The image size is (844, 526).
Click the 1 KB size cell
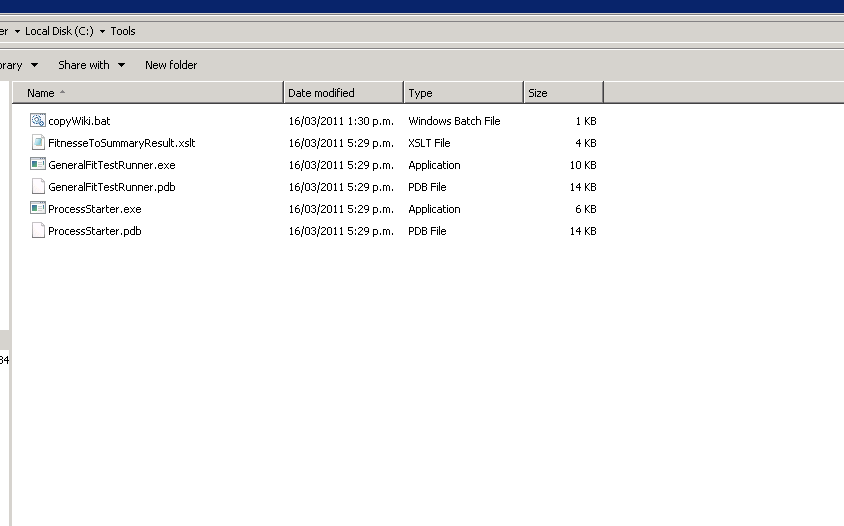click(x=586, y=121)
